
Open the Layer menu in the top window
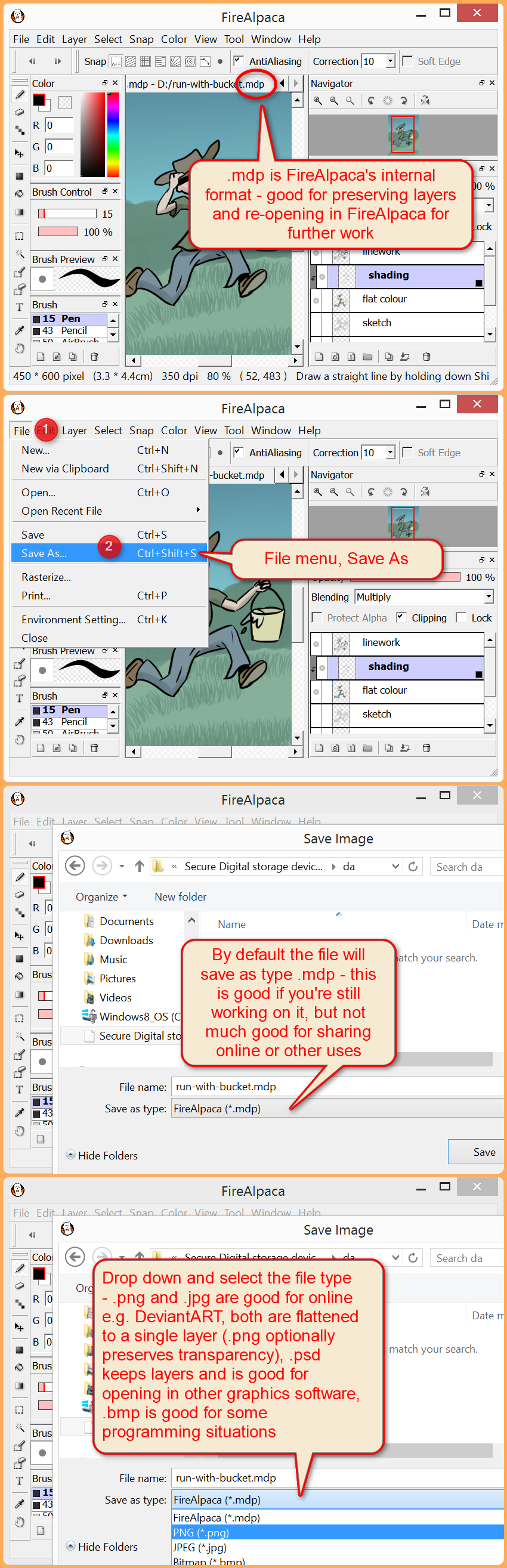point(74,39)
